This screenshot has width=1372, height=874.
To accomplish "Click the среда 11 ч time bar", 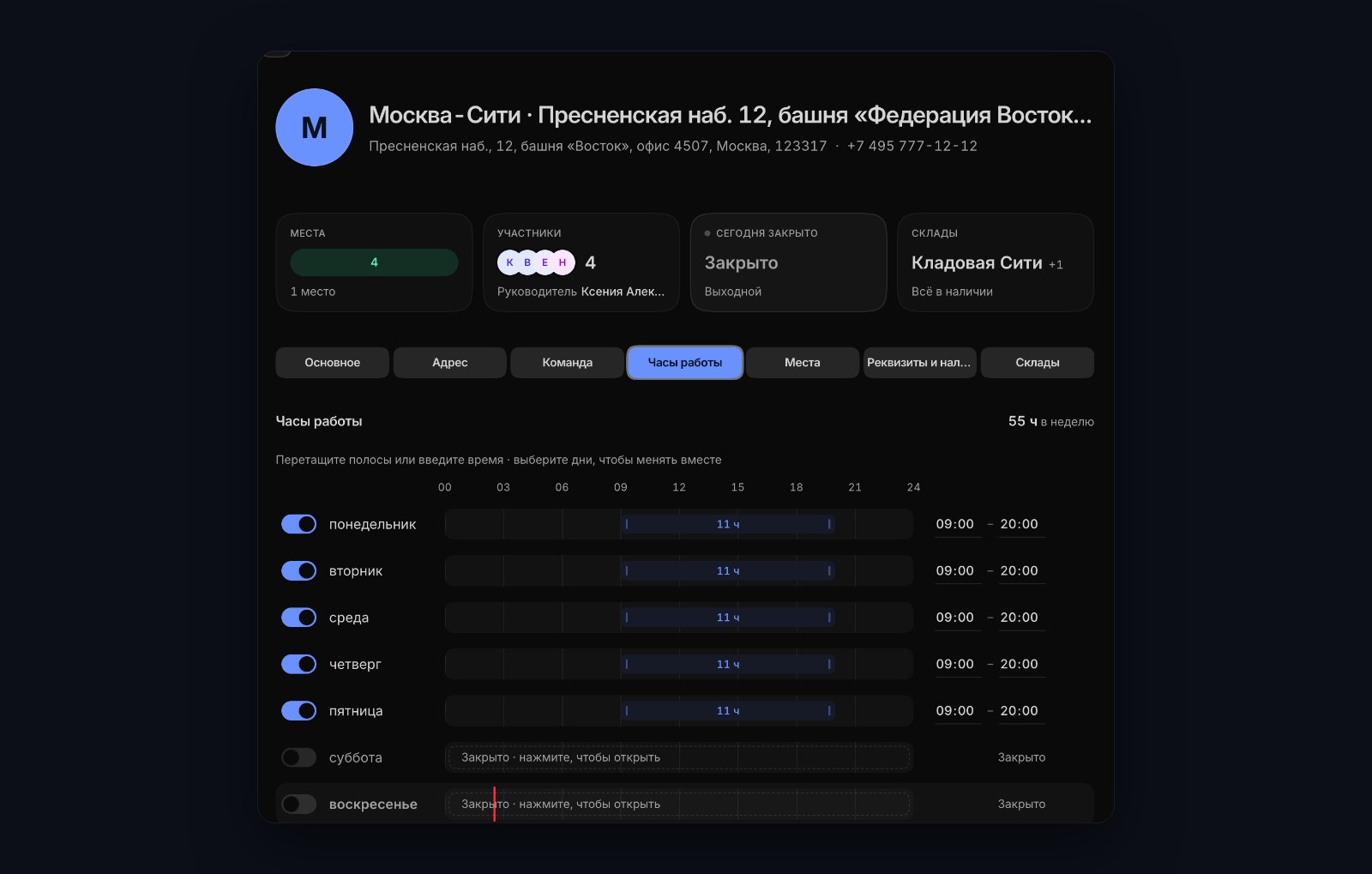I will coord(728,618).
